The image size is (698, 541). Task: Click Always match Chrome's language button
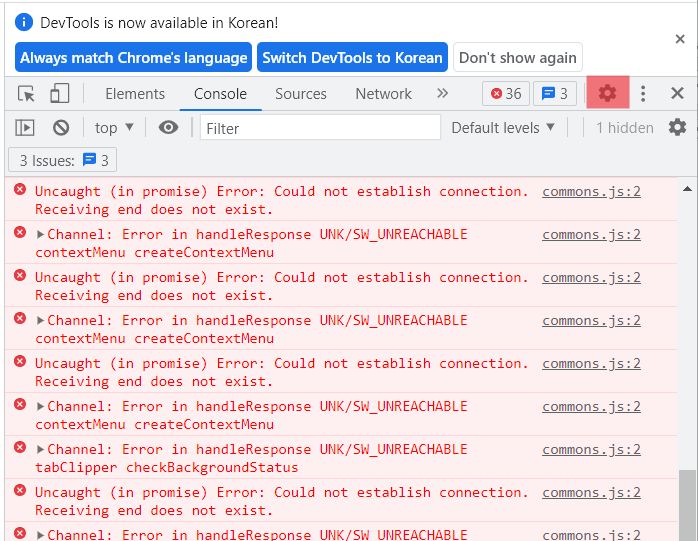[134, 57]
